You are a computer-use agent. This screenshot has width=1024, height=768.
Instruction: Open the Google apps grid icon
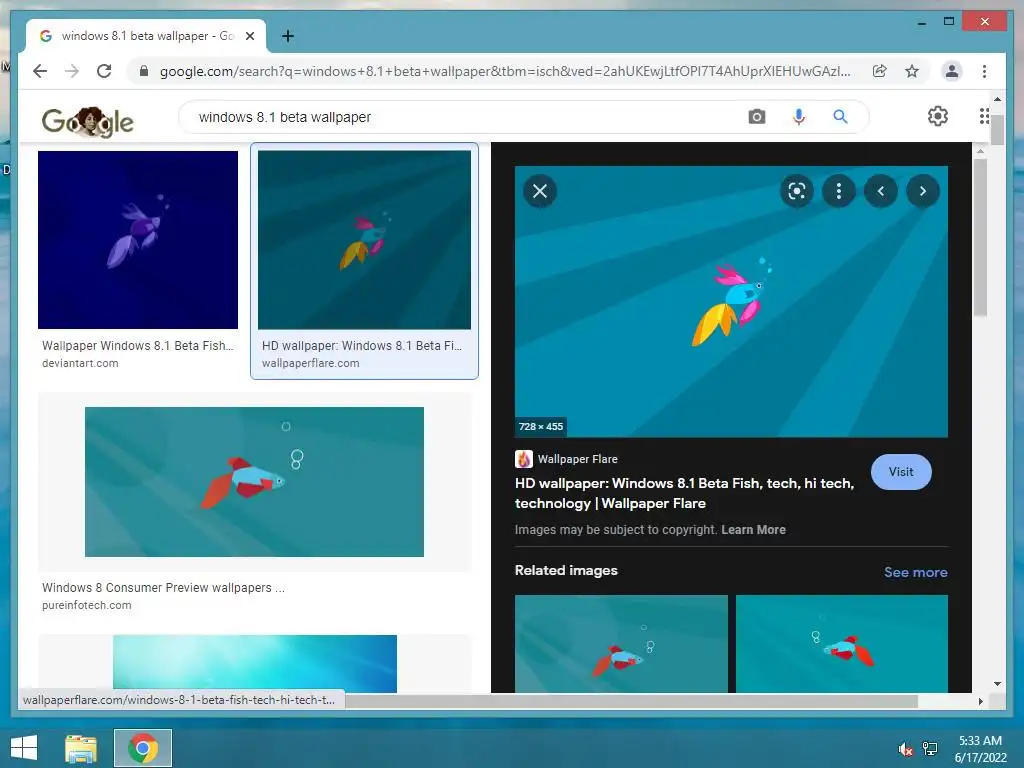click(984, 116)
